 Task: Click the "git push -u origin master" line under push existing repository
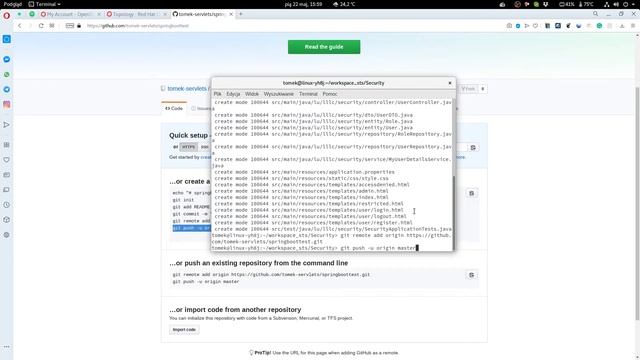coord(206,282)
